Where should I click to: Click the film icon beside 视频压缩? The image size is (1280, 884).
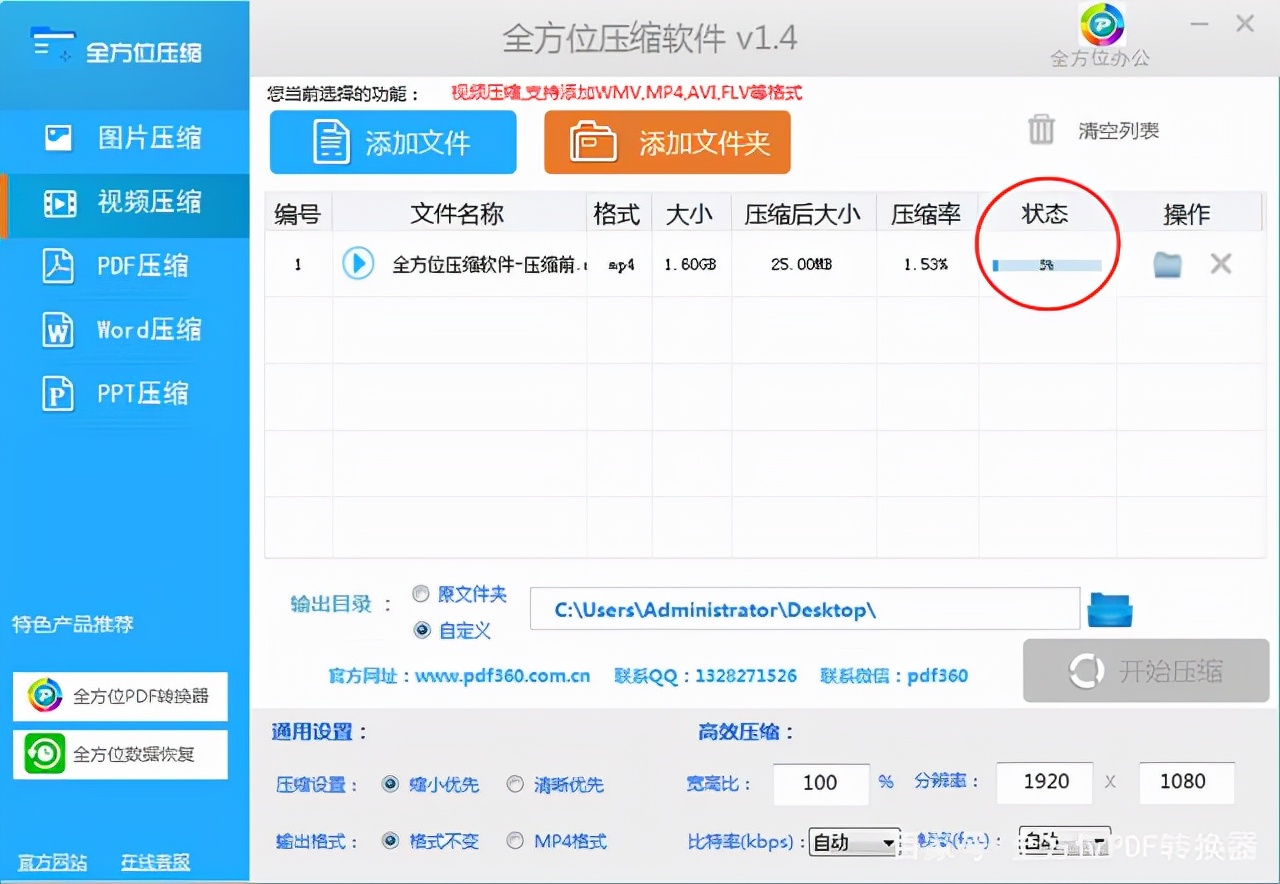60,203
